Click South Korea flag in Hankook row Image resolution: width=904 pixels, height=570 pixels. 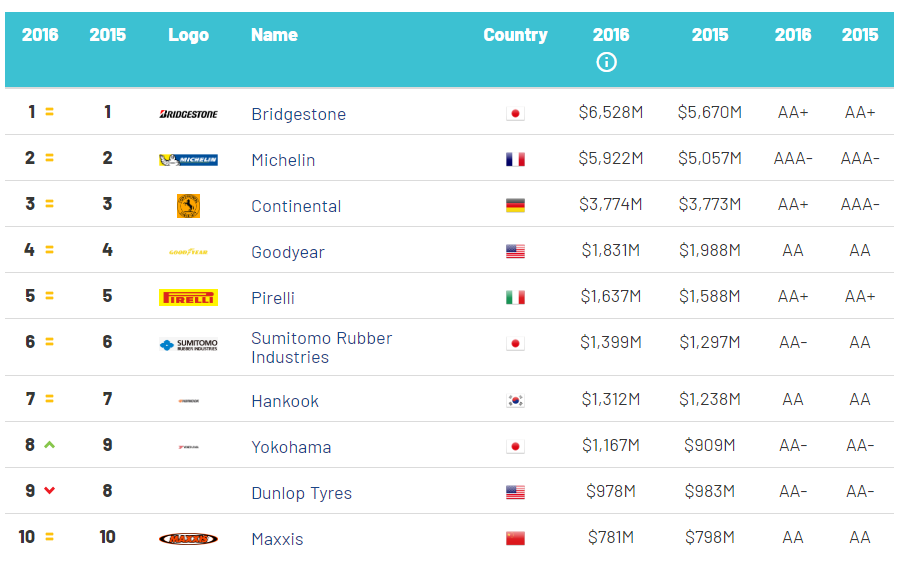point(515,400)
